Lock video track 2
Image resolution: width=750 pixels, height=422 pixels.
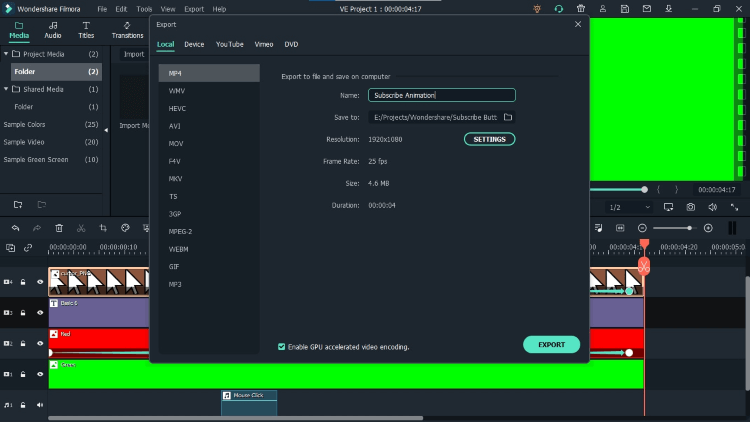tap(23, 344)
